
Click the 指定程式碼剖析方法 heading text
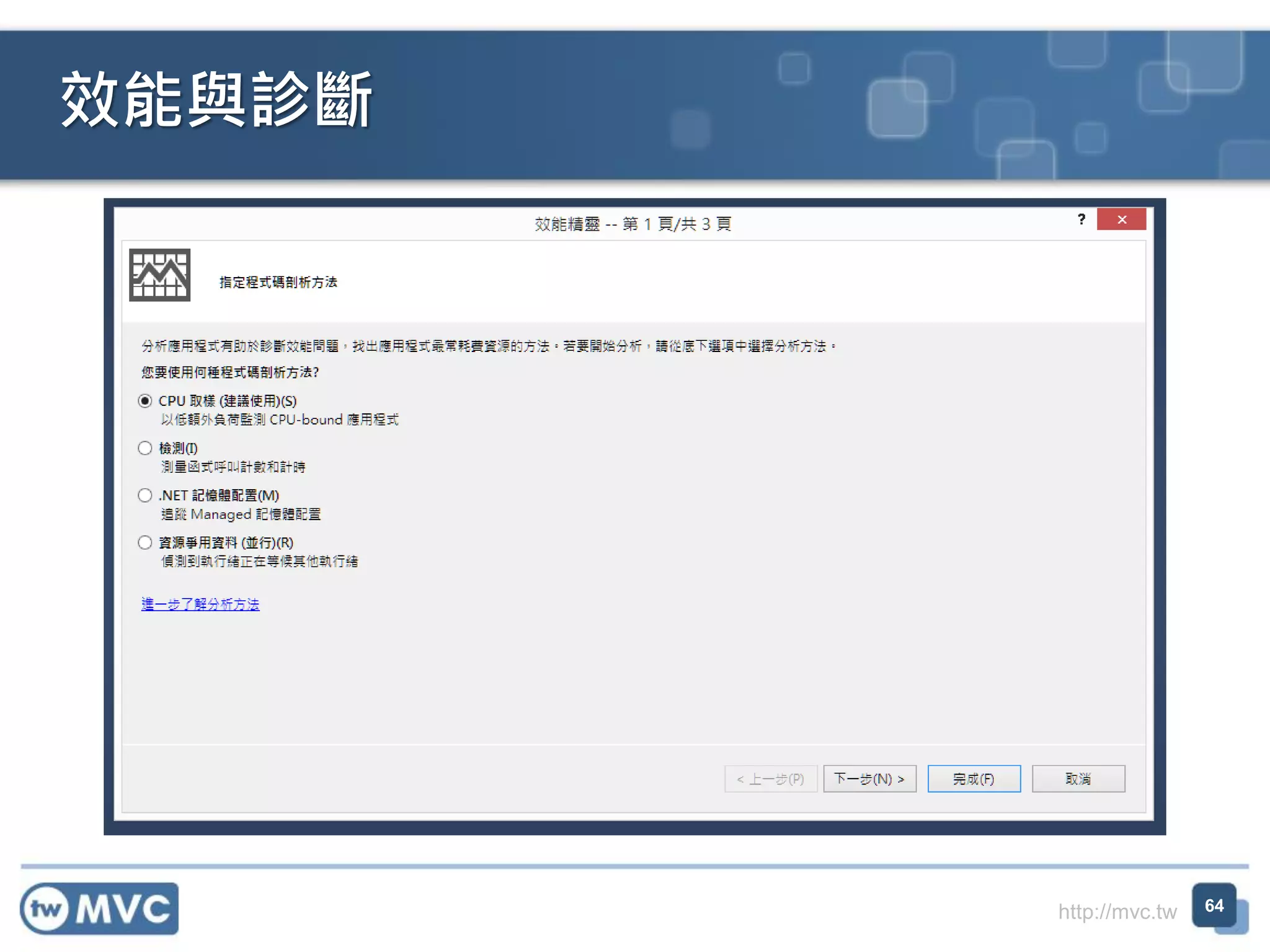[x=278, y=283]
